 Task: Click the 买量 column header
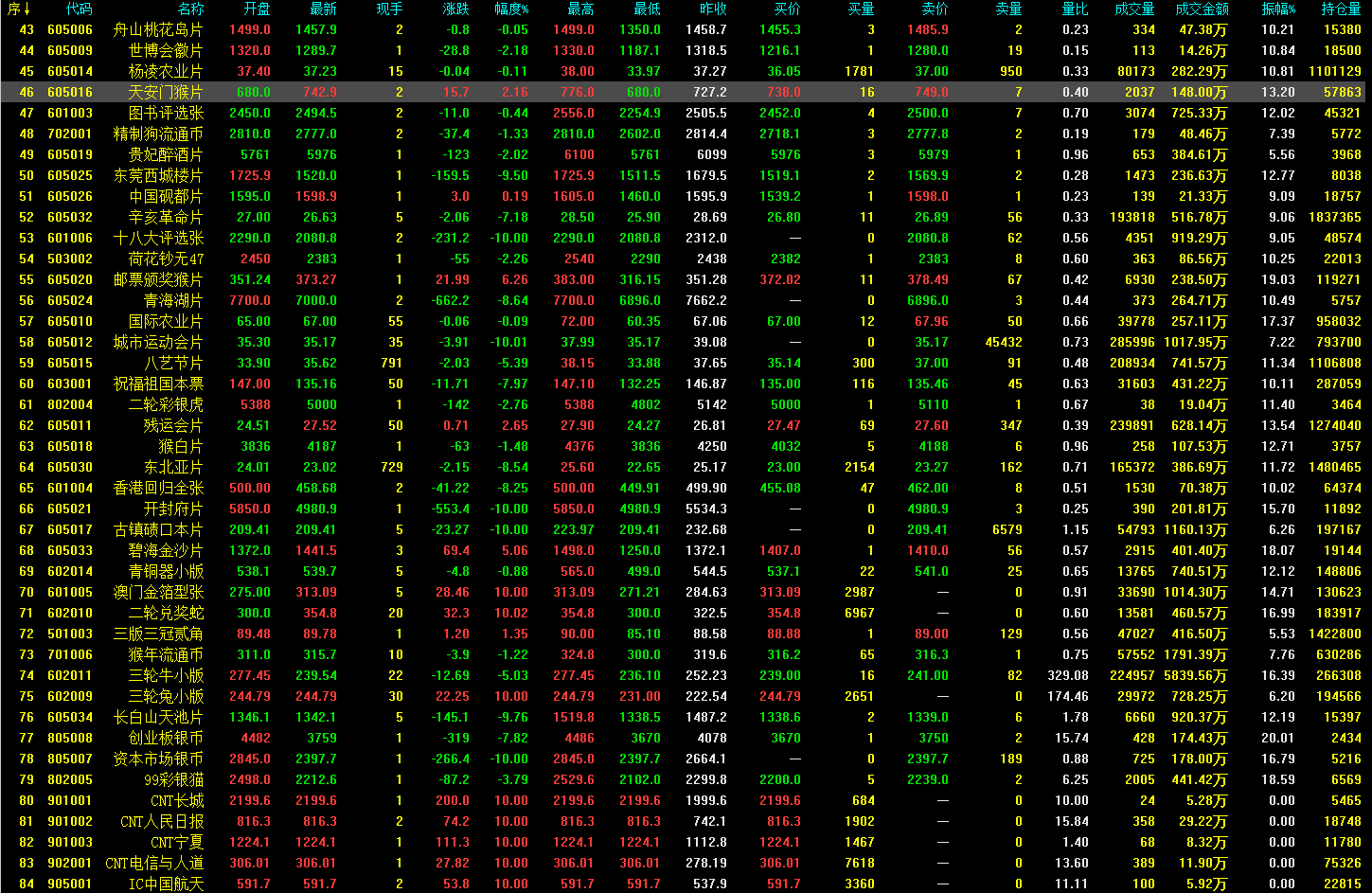[861, 9]
